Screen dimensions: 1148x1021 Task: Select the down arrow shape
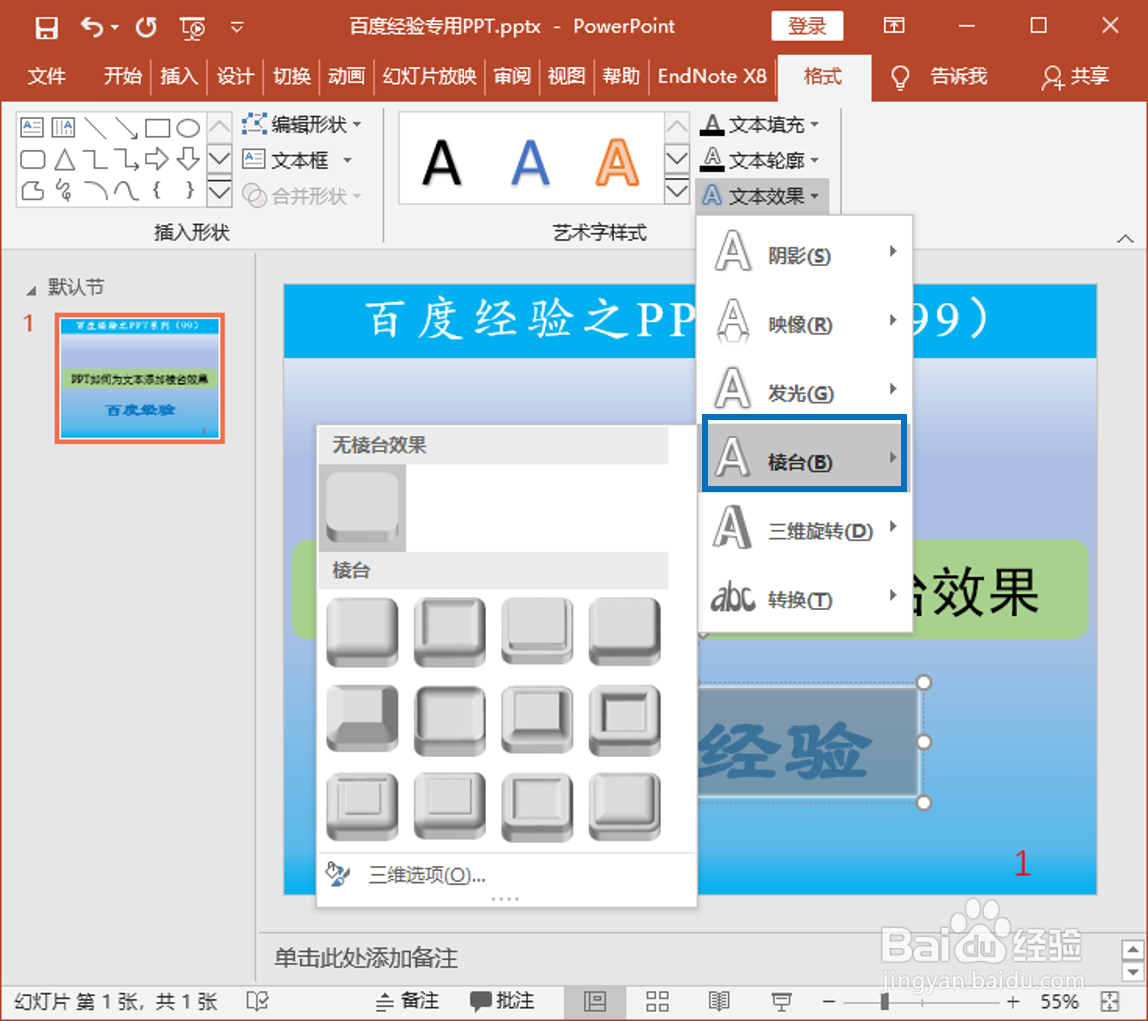tap(188, 159)
